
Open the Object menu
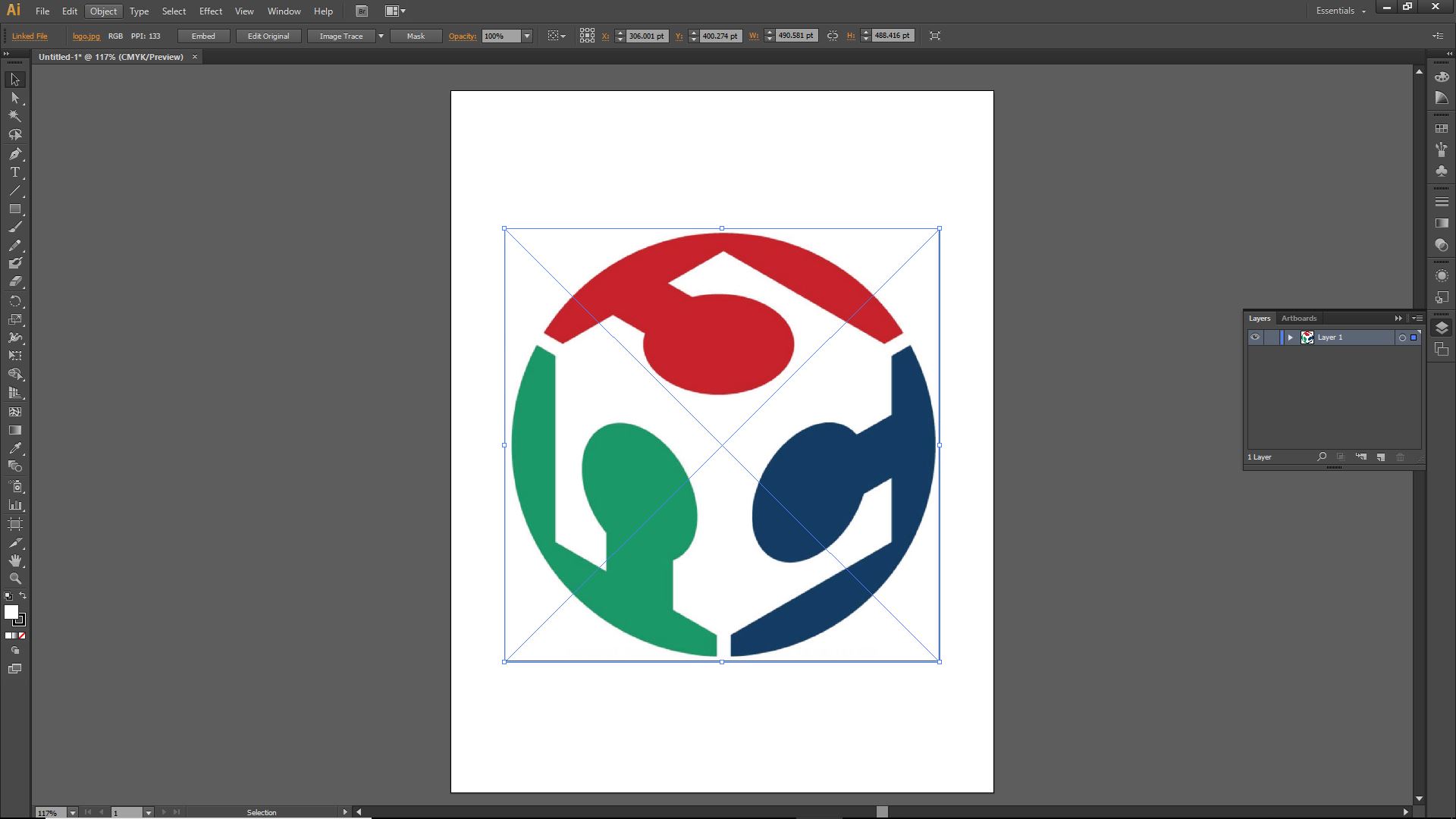point(103,11)
